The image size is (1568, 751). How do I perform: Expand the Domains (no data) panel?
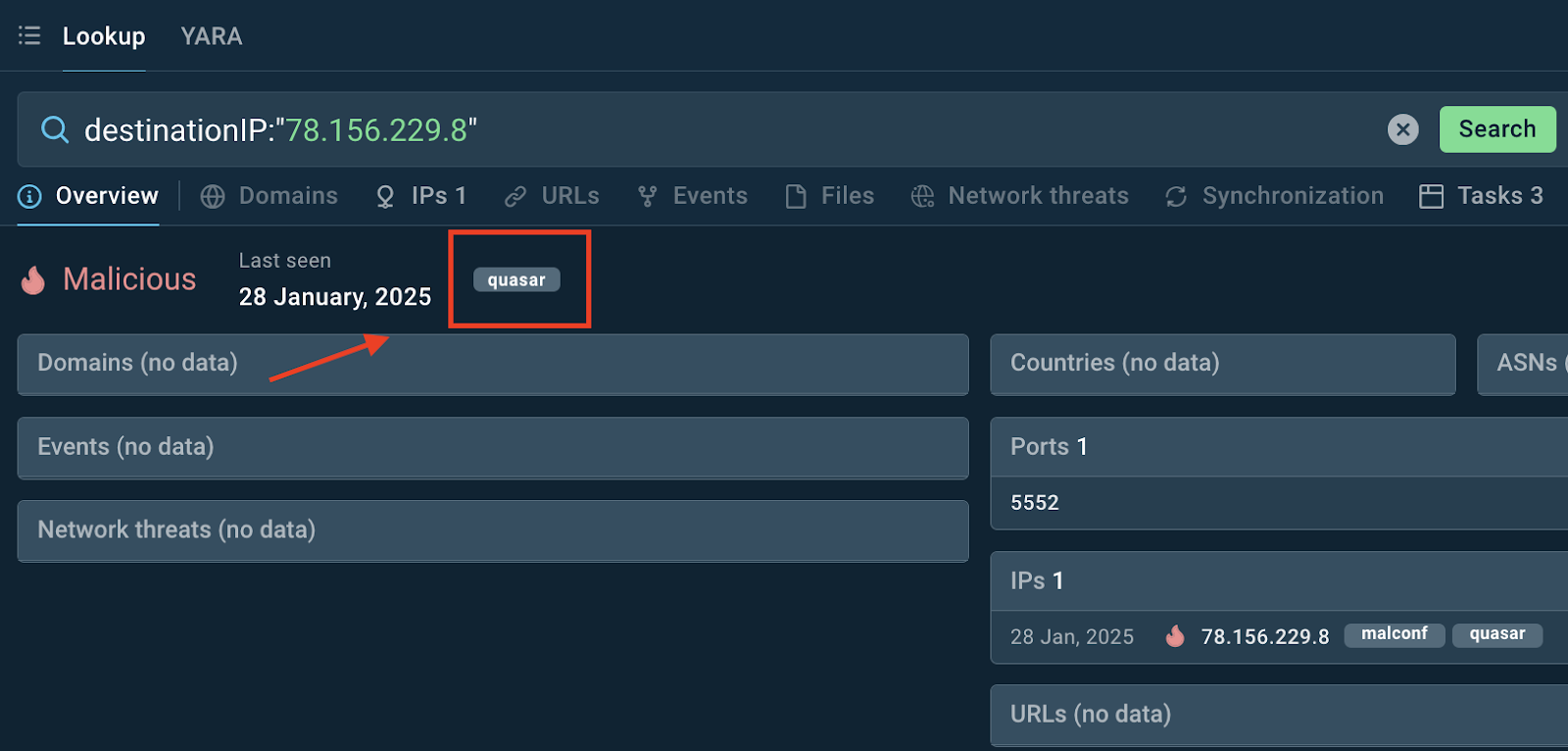pos(492,364)
